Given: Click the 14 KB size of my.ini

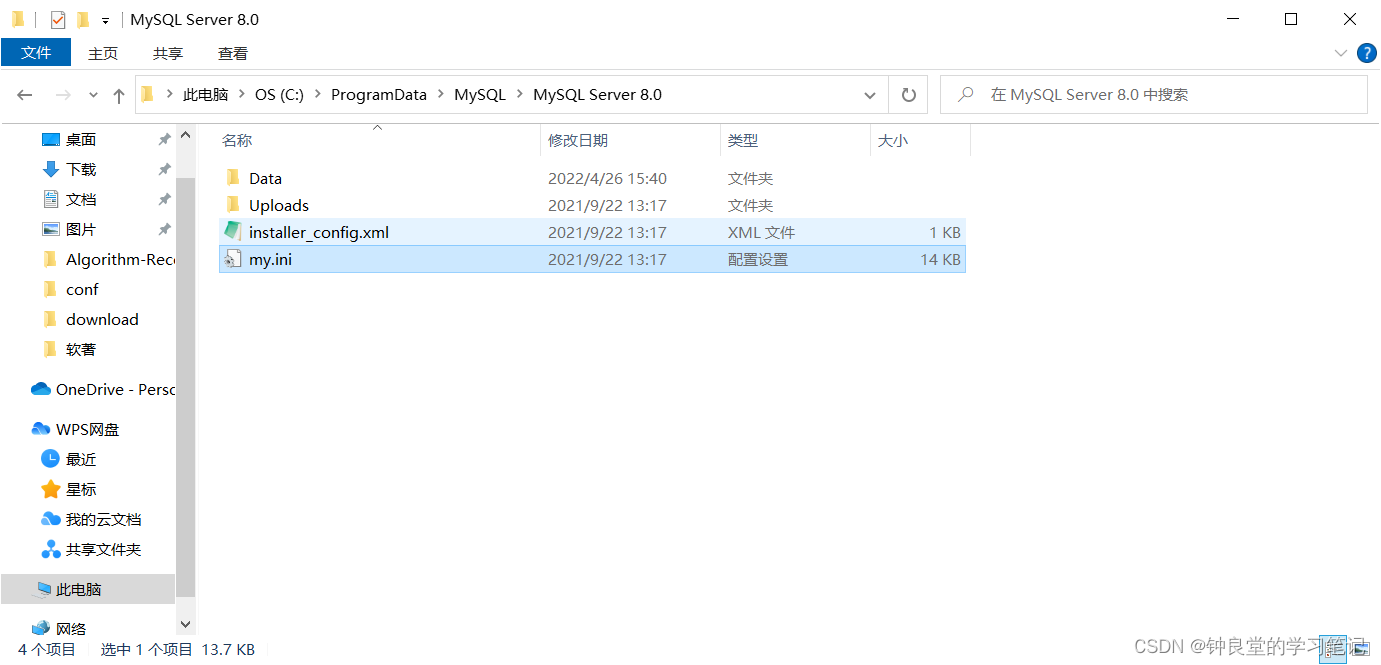Looking at the screenshot, I should tap(940, 259).
